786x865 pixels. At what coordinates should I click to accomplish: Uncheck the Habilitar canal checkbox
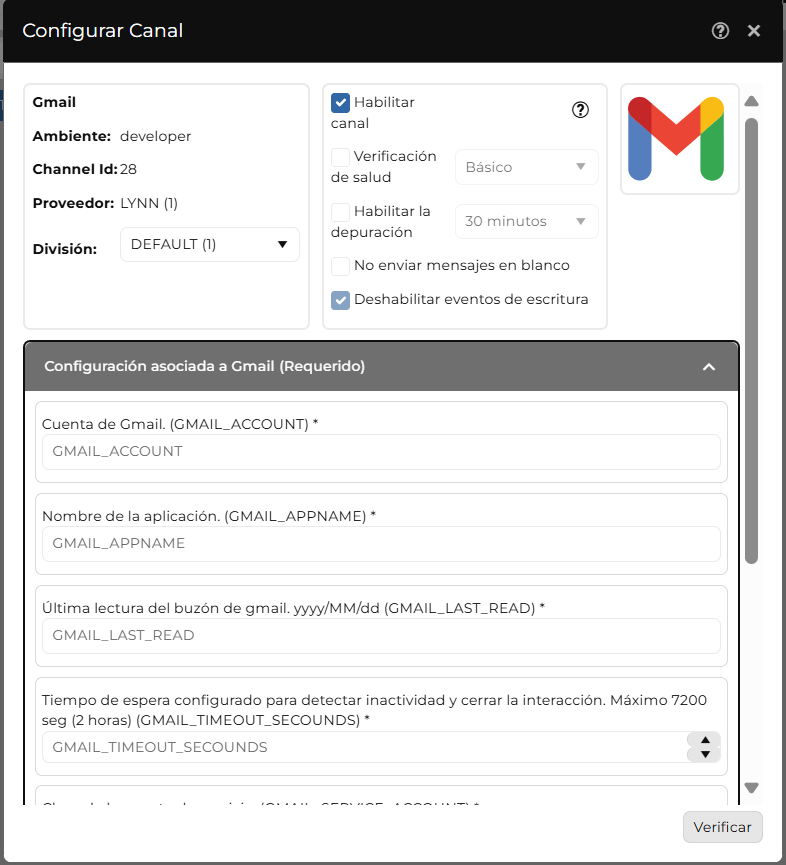click(340, 103)
